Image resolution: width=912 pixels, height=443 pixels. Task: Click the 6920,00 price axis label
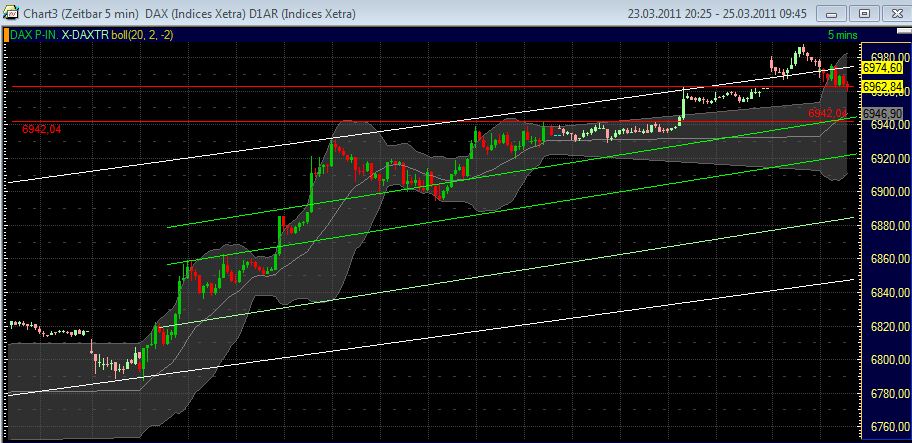[x=890, y=158]
